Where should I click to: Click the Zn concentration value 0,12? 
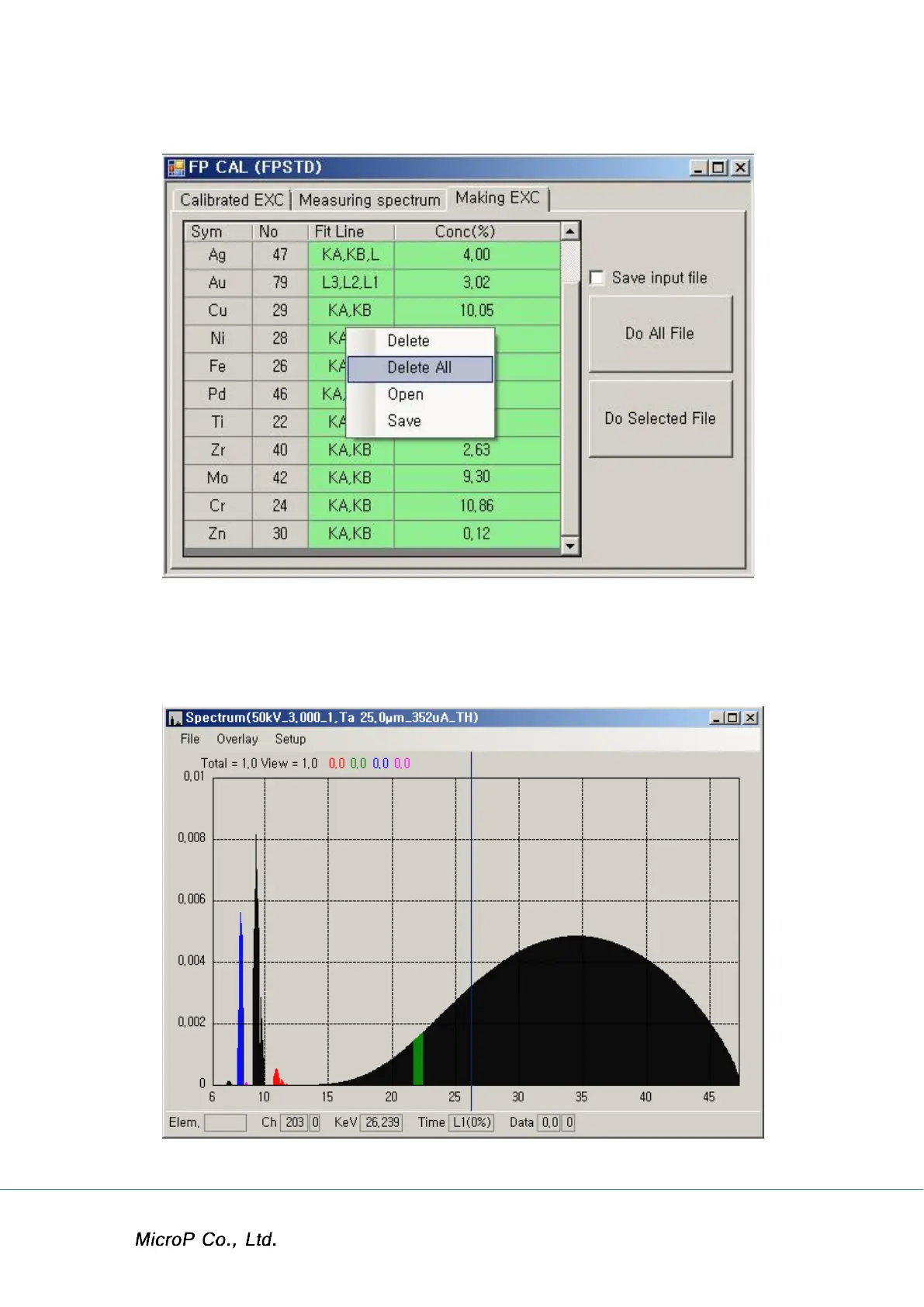pyautogui.click(x=477, y=534)
